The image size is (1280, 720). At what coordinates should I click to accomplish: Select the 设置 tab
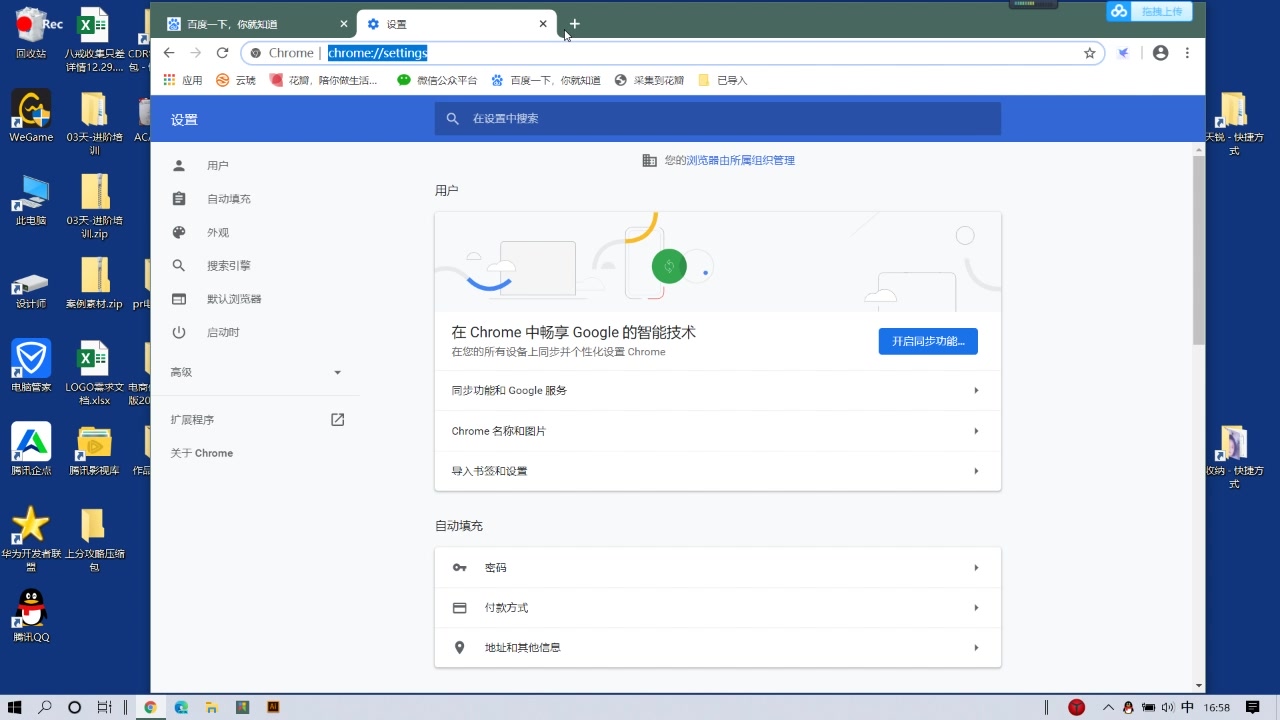coord(456,24)
